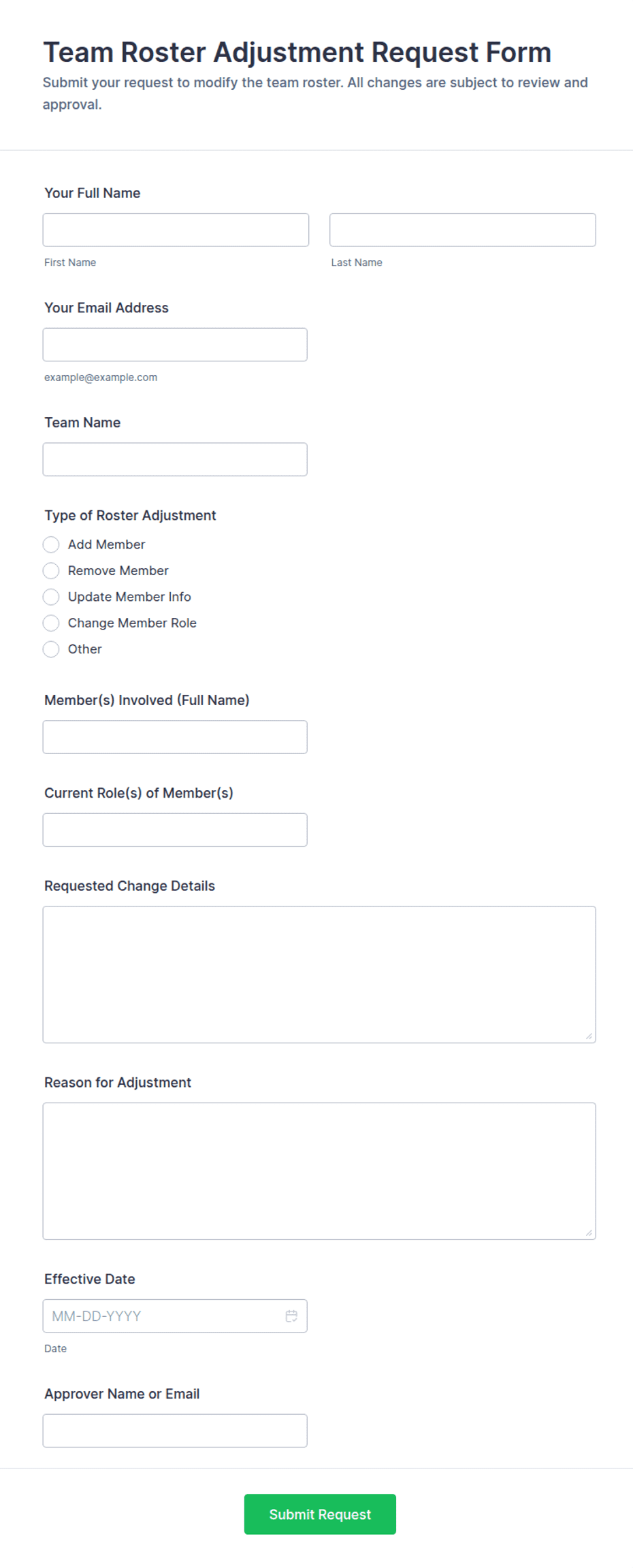Image resolution: width=633 pixels, height=1568 pixels.
Task: Click the MM-DD-YYYY date input
Action: tap(175, 1316)
